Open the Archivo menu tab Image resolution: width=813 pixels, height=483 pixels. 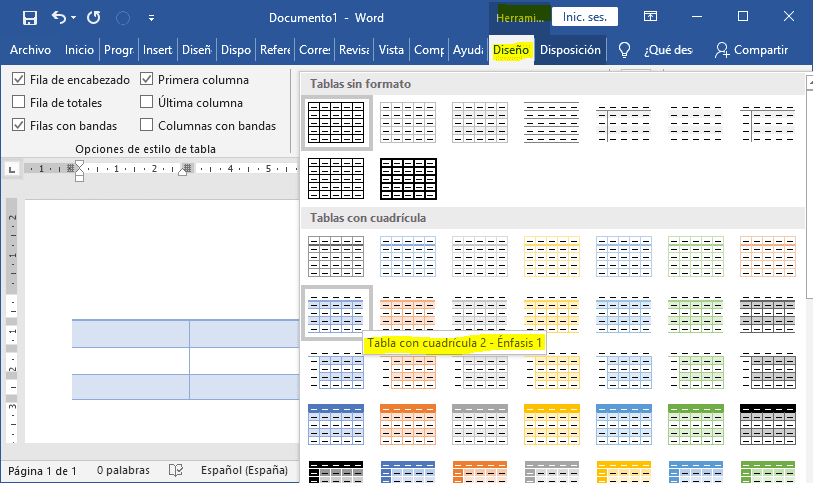[x=30, y=50]
